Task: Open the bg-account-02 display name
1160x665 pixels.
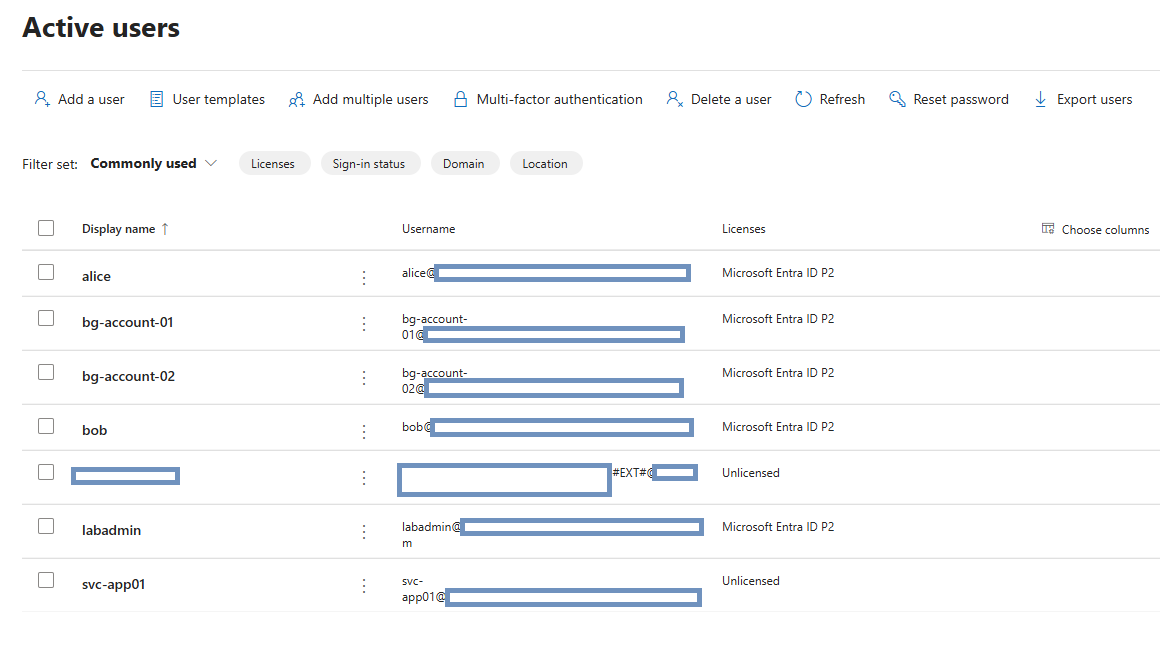Action: coord(128,377)
